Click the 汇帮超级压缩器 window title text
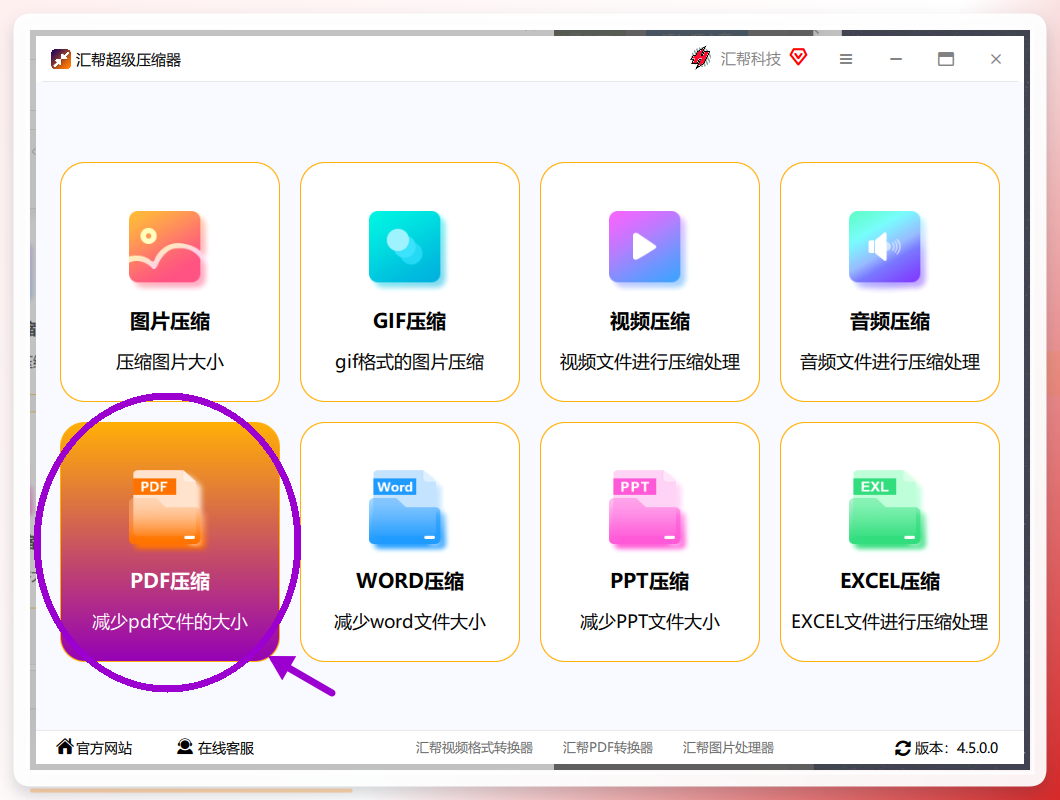 [128, 60]
